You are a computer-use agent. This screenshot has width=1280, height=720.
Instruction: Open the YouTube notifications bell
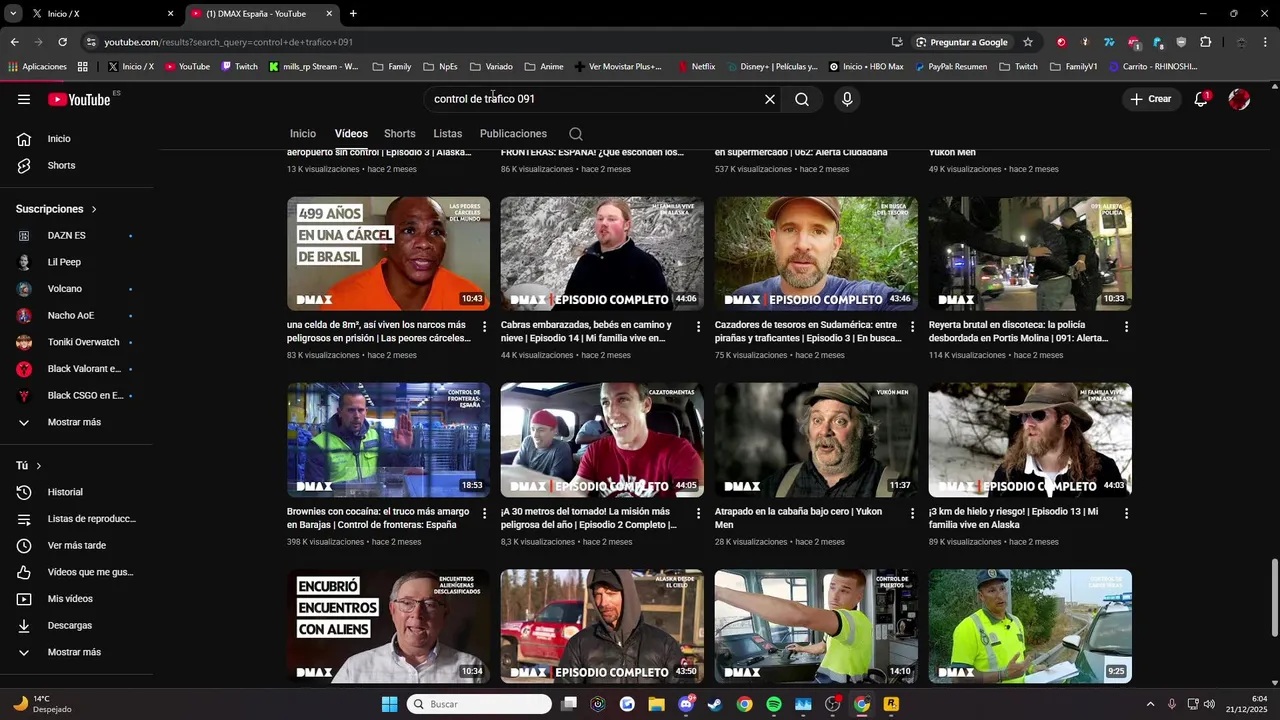click(x=1201, y=99)
